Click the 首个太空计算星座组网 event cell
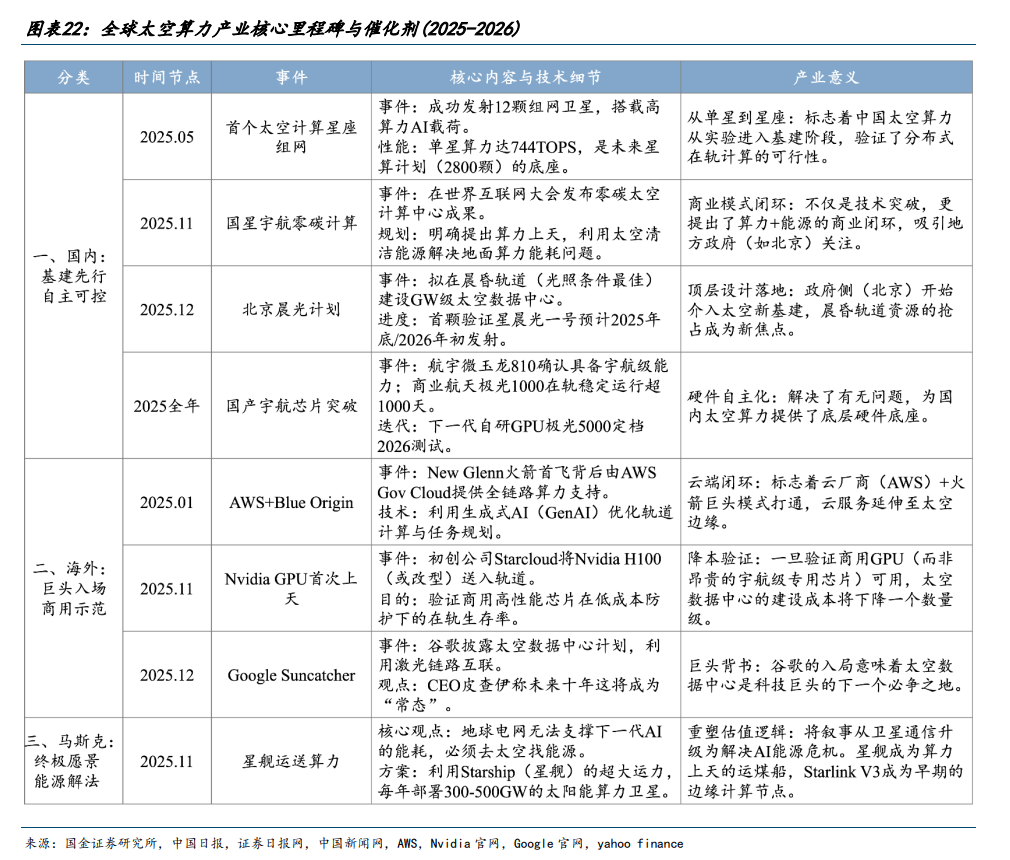This screenshot has height=860, width=1010. pos(291,137)
